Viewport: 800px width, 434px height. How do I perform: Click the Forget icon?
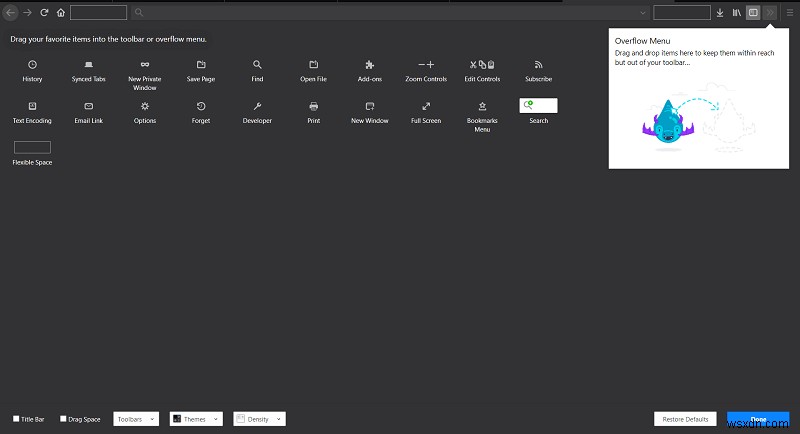tap(201, 106)
